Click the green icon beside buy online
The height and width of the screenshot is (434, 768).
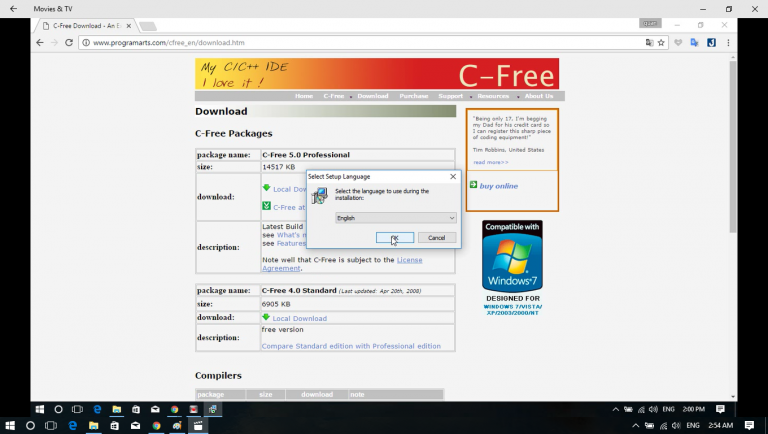pos(473,185)
